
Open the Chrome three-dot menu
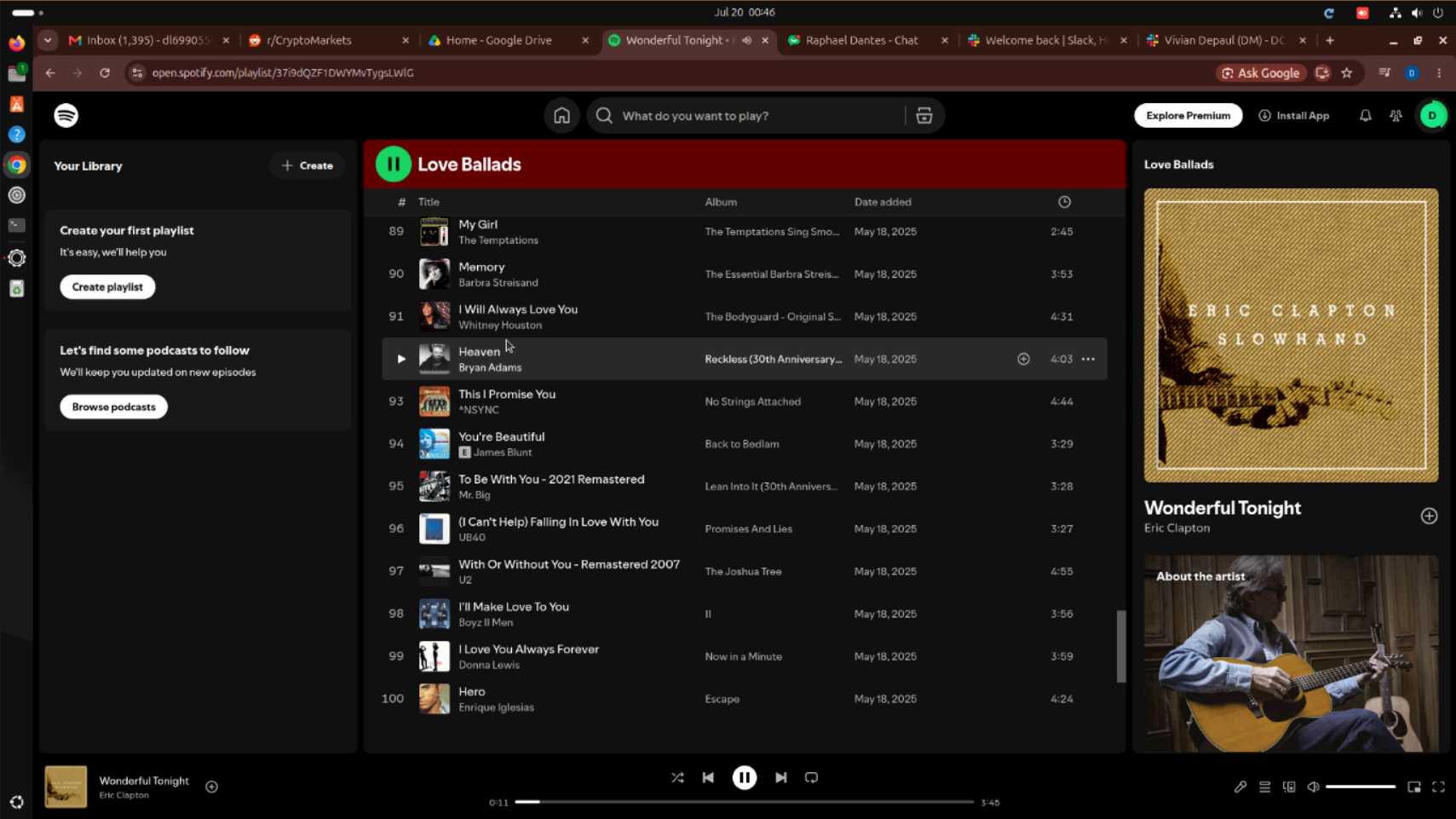(x=1439, y=73)
